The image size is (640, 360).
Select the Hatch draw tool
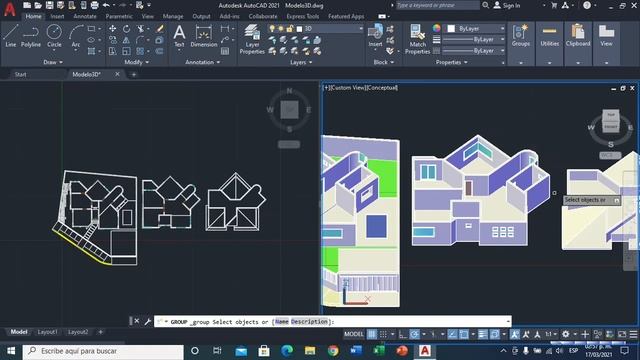[x=91, y=51]
